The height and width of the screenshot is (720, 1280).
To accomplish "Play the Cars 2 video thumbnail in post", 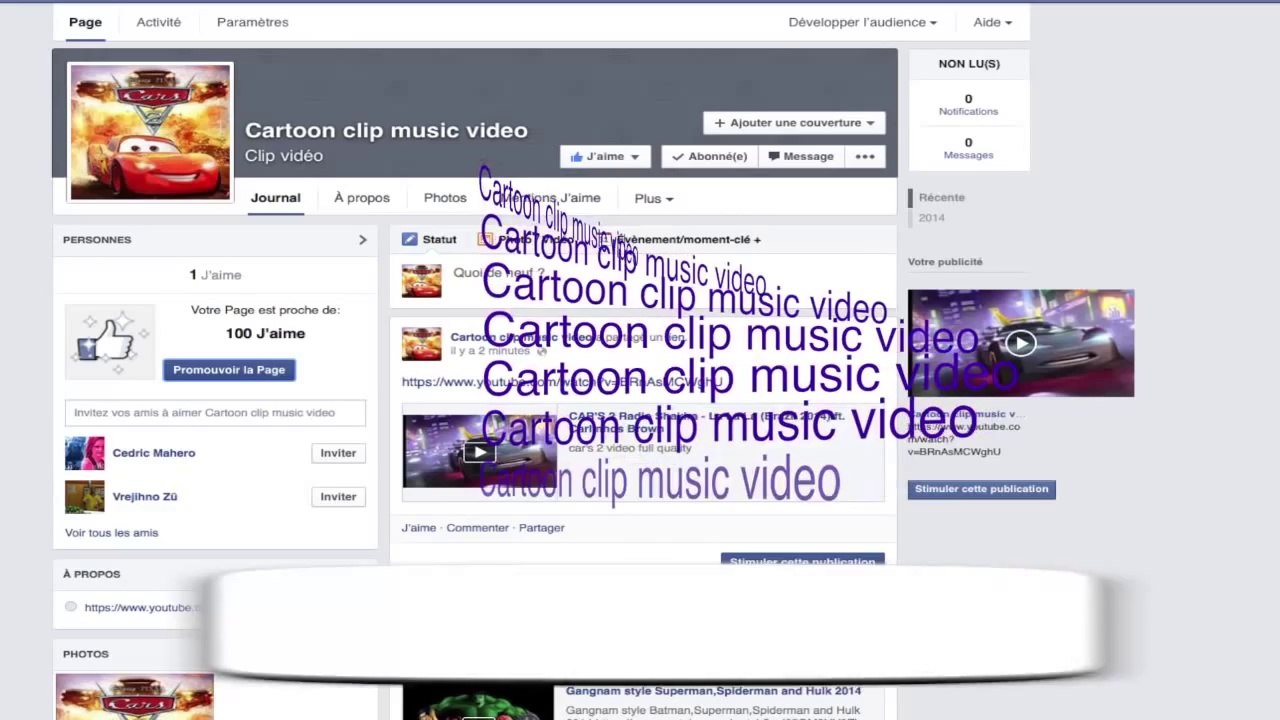I will [478, 452].
